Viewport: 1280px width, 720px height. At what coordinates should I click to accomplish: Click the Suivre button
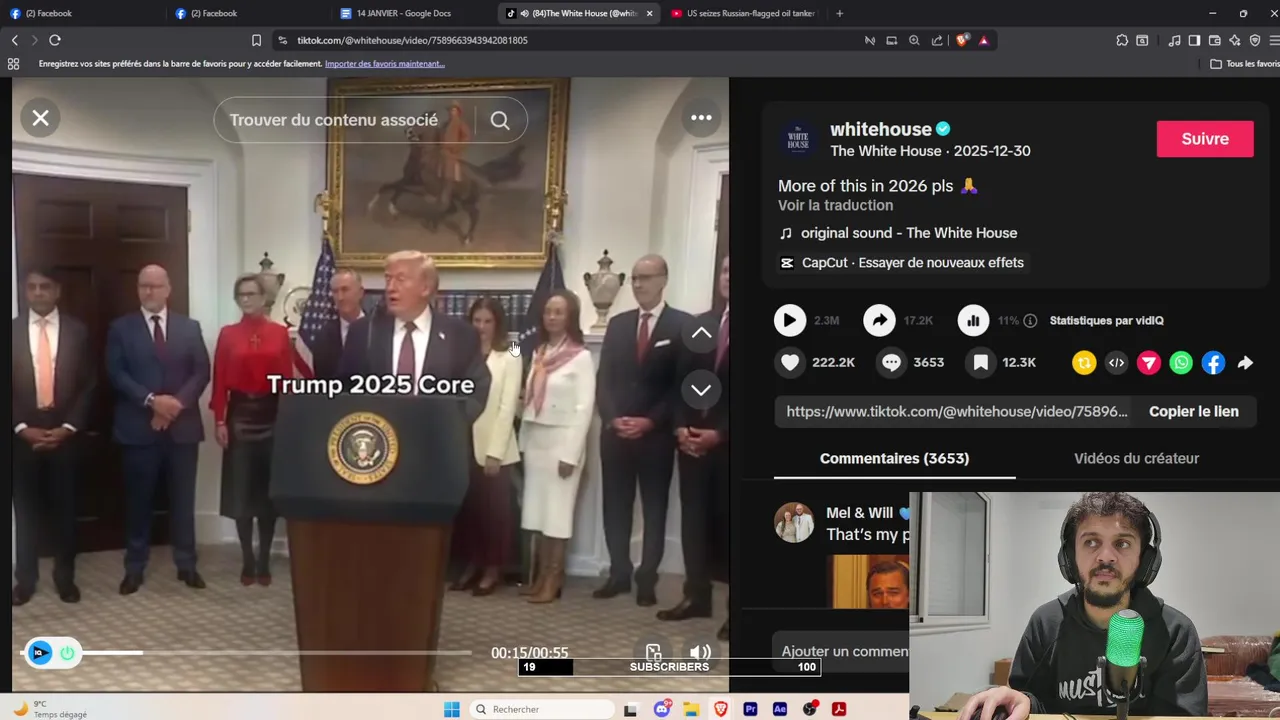(1204, 139)
